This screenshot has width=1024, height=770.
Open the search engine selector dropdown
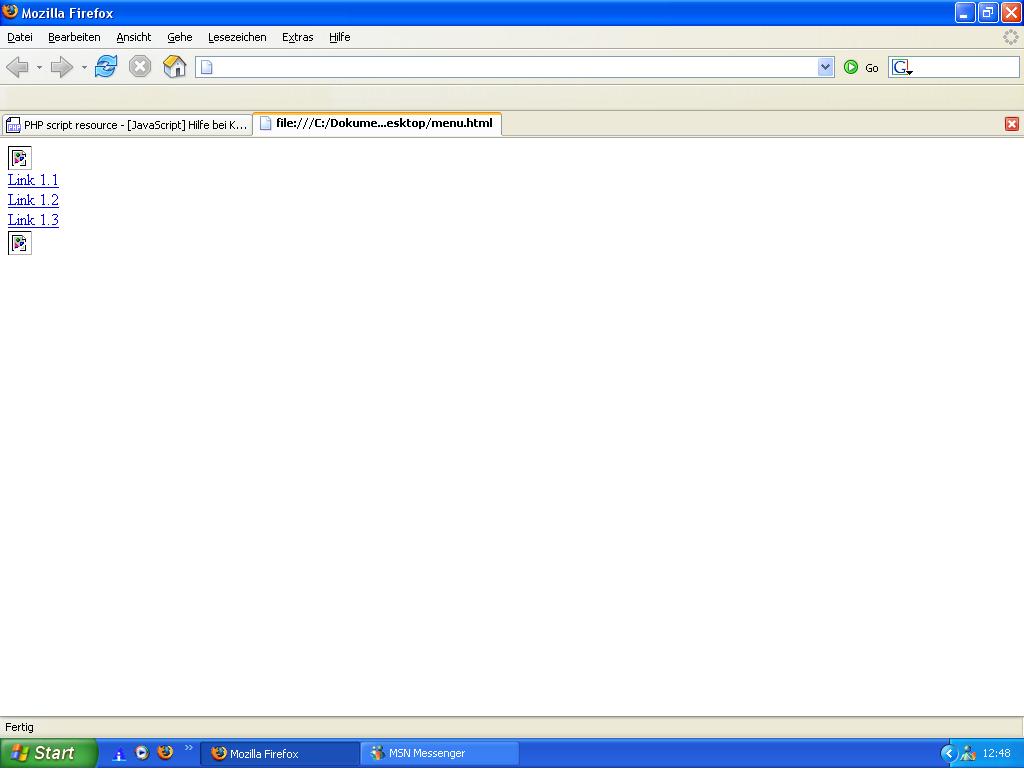902,68
